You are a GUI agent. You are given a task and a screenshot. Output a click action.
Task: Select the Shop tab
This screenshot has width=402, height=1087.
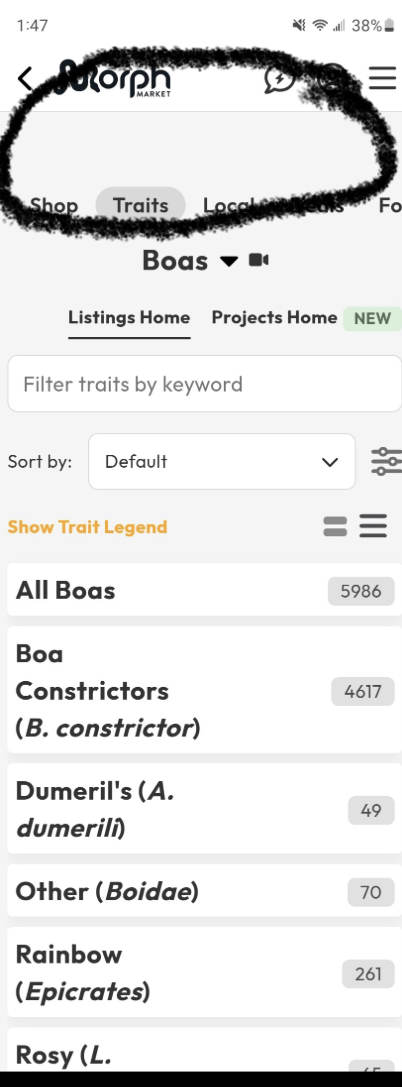pos(54,205)
